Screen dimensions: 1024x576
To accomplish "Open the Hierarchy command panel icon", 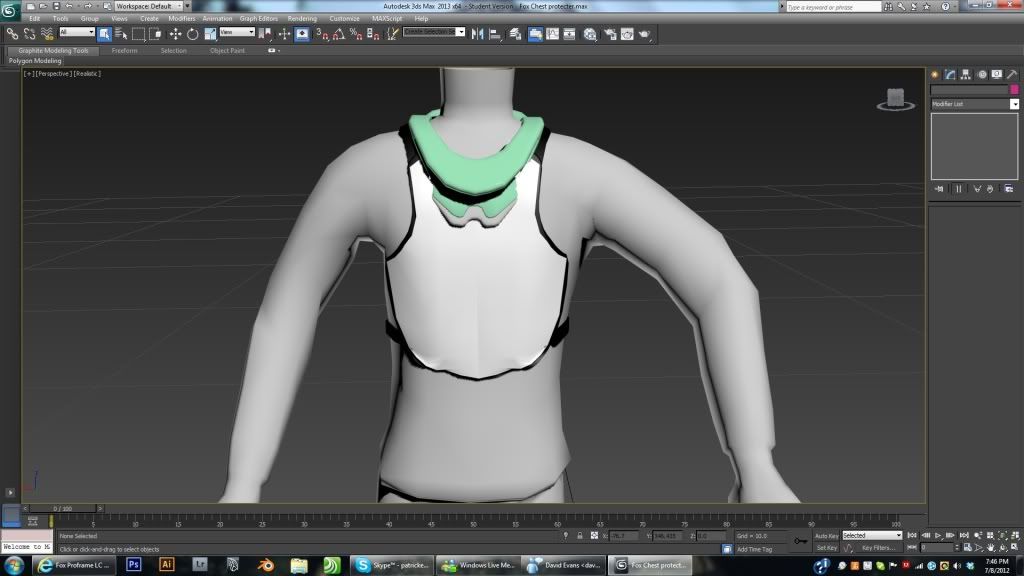I will 966,74.
